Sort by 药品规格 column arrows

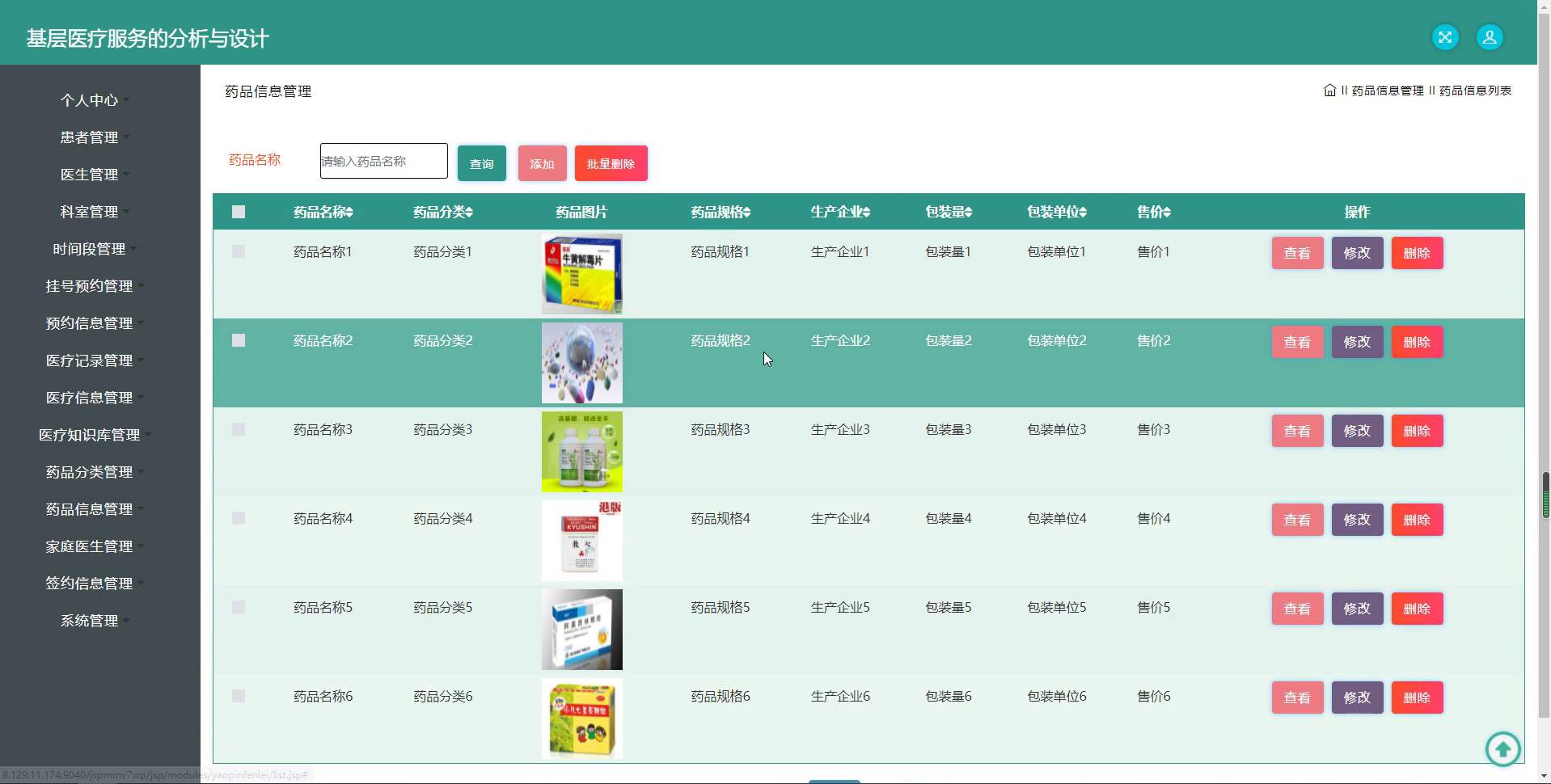746,213
